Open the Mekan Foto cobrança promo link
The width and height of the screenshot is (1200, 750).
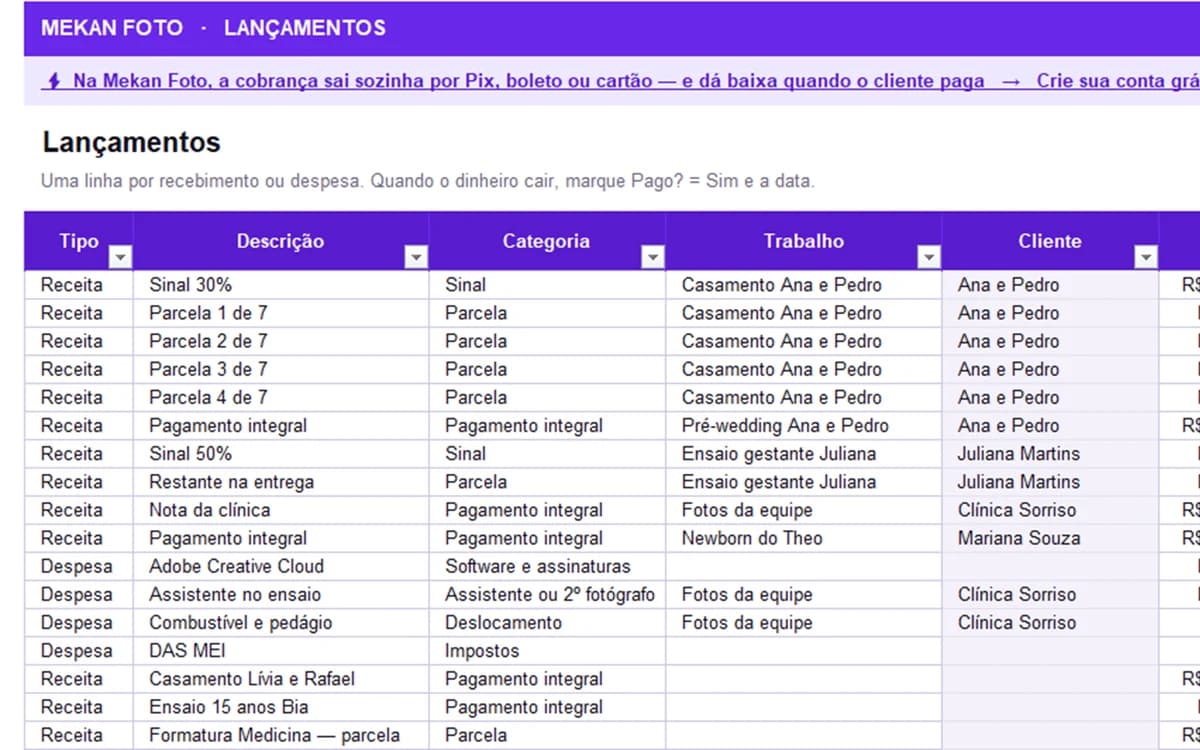point(622,81)
